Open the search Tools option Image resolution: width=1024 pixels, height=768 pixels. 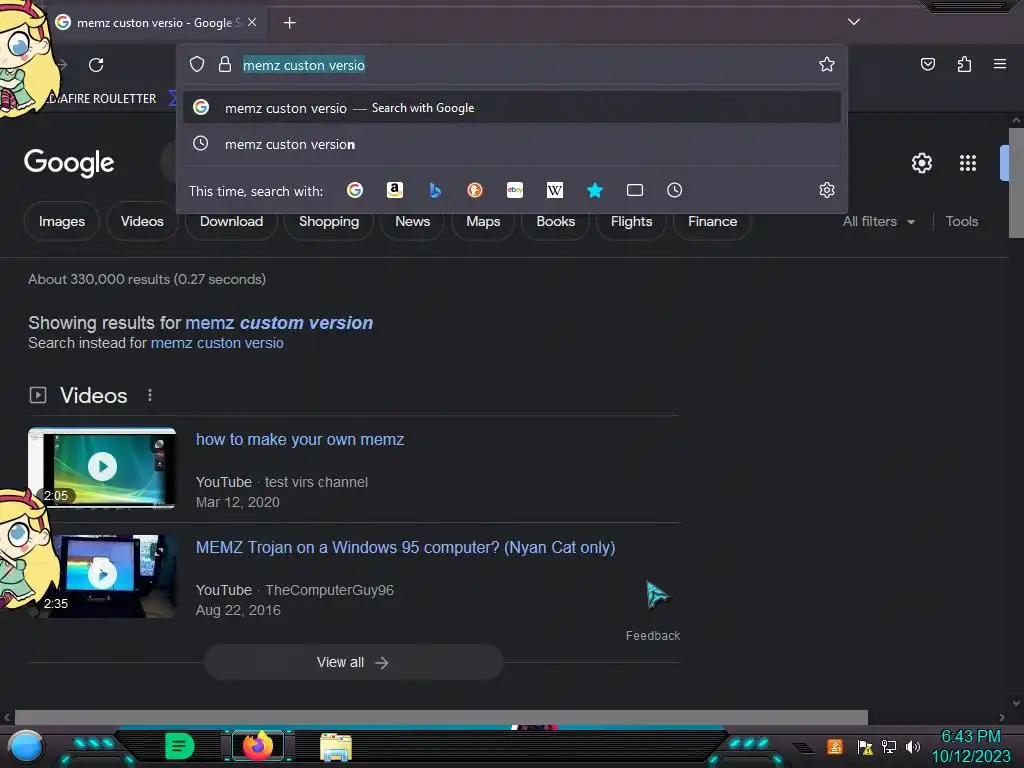(962, 221)
